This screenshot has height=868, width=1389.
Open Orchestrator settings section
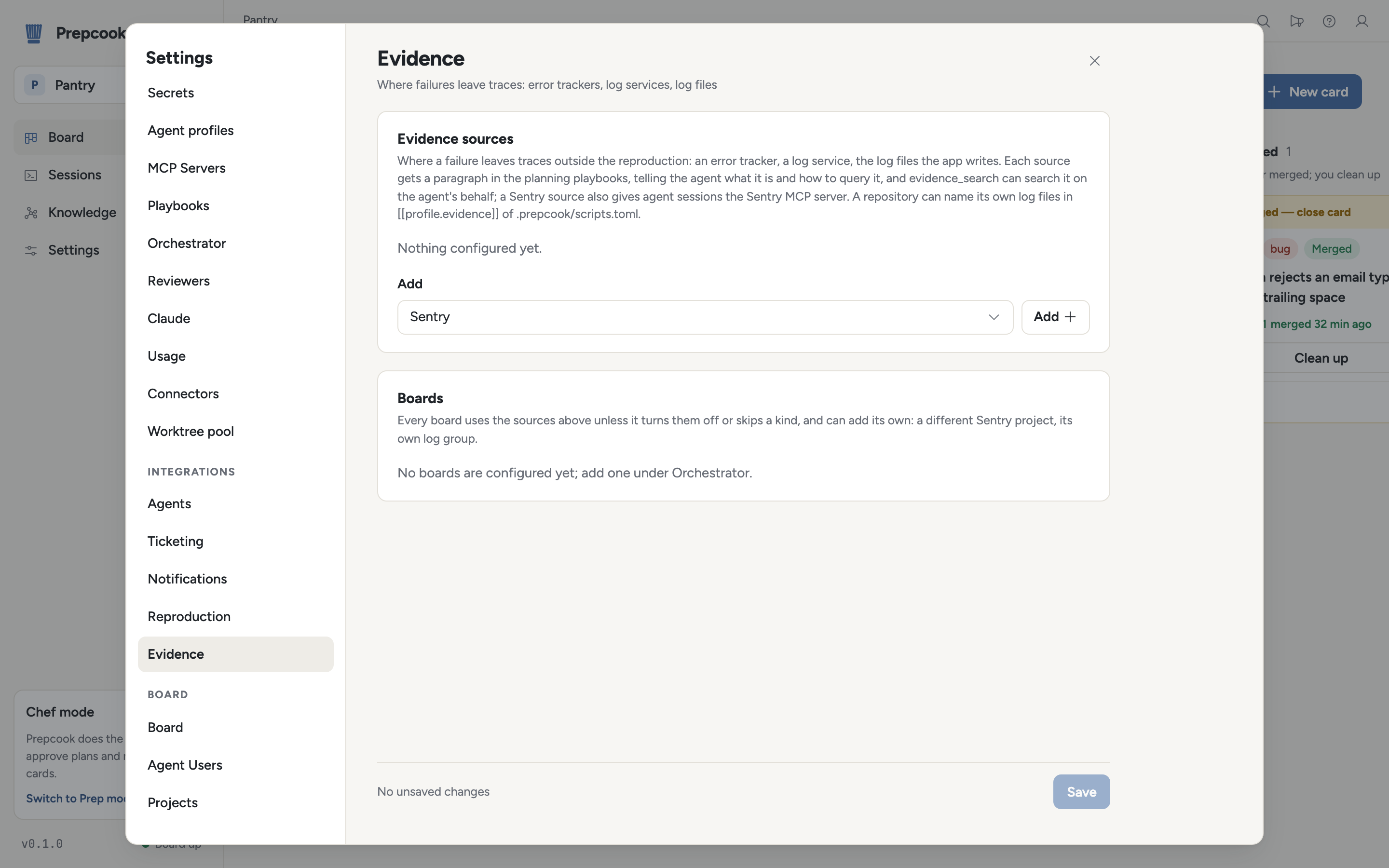(235, 244)
